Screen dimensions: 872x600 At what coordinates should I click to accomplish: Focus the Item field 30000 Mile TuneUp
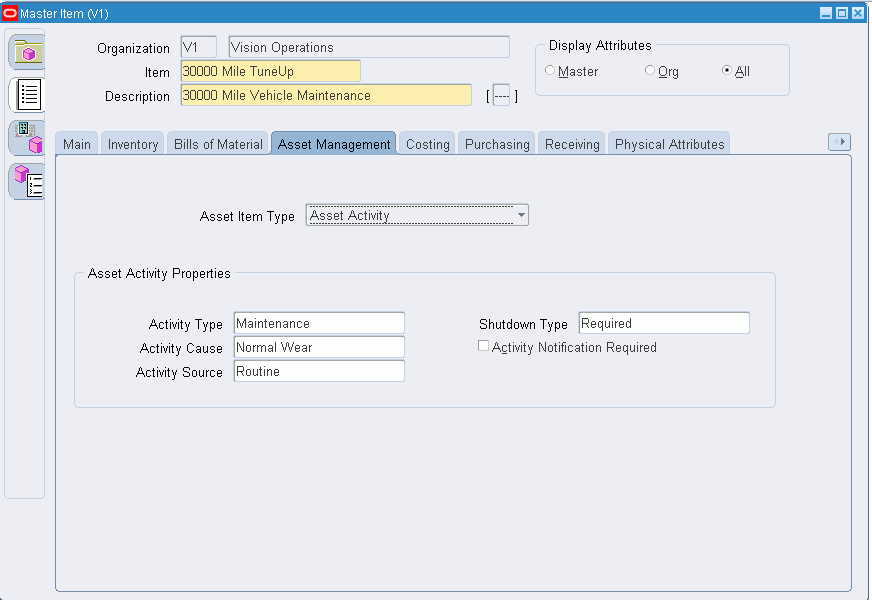pyautogui.click(x=270, y=71)
